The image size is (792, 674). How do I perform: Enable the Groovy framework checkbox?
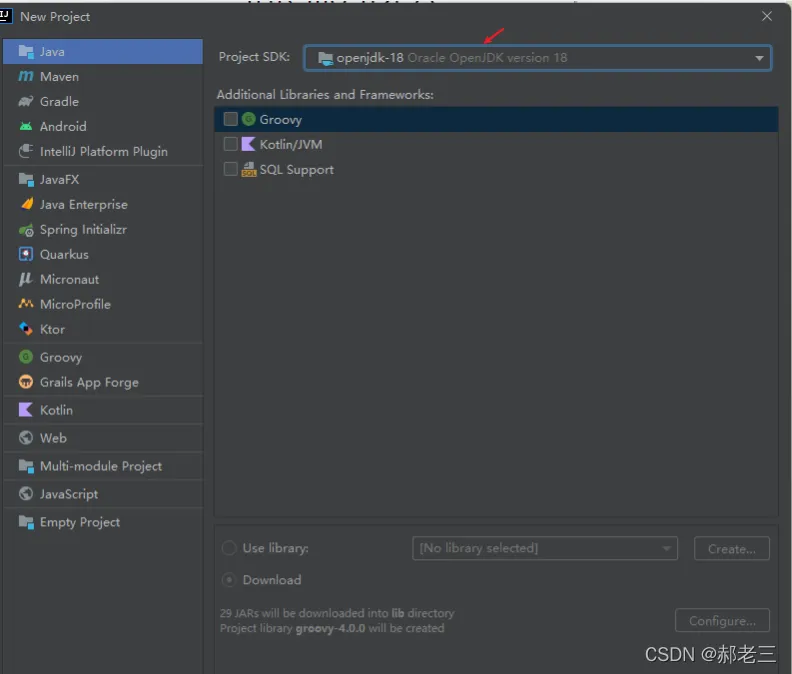click(x=230, y=119)
